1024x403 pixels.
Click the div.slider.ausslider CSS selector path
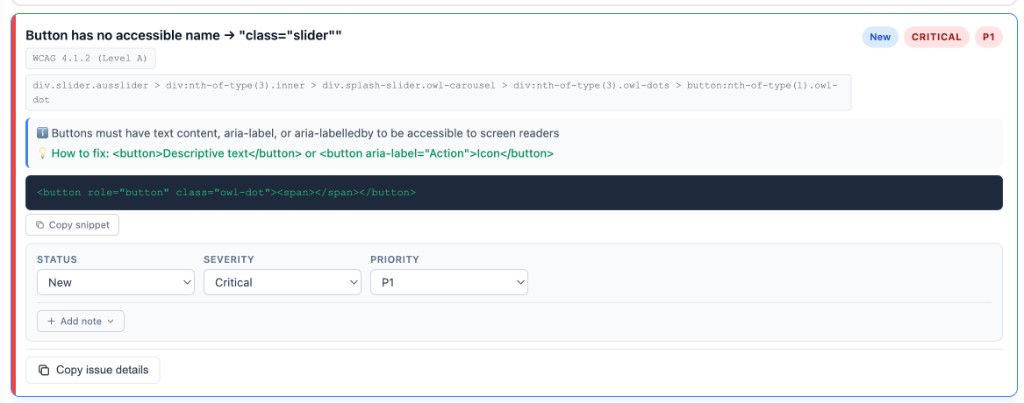[x=438, y=92]
